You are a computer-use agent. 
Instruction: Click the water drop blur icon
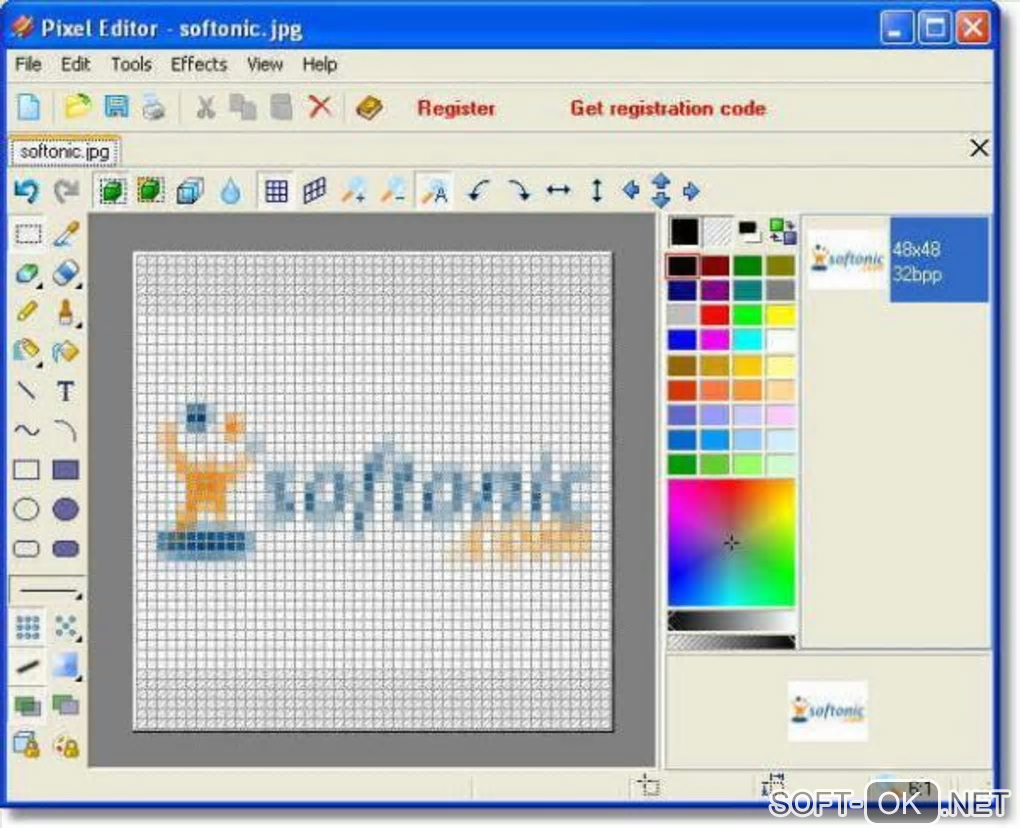click(x=231, y=192)
